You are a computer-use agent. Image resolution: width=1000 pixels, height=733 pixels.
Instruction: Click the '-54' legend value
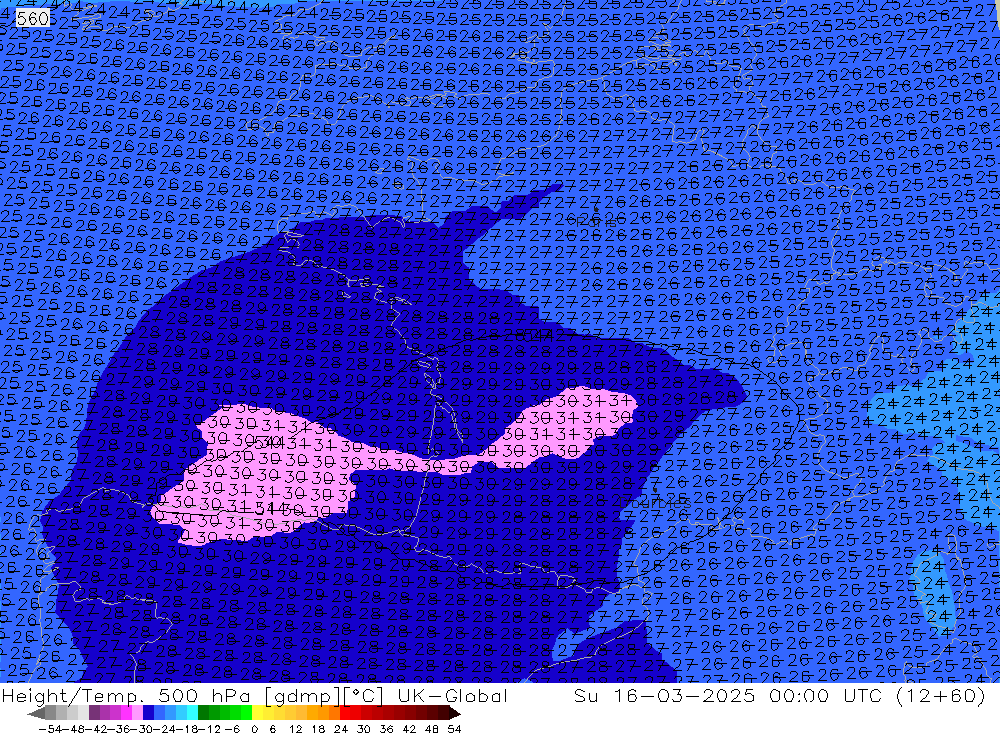tap(50, 729)
